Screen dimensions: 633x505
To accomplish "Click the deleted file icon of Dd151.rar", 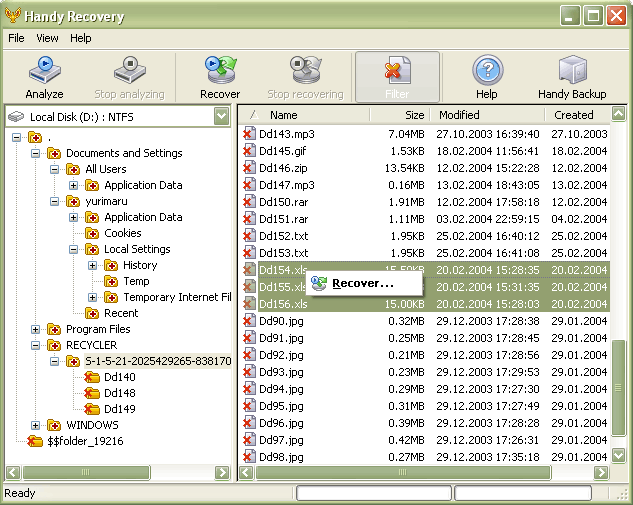I will tap(249, 218).
